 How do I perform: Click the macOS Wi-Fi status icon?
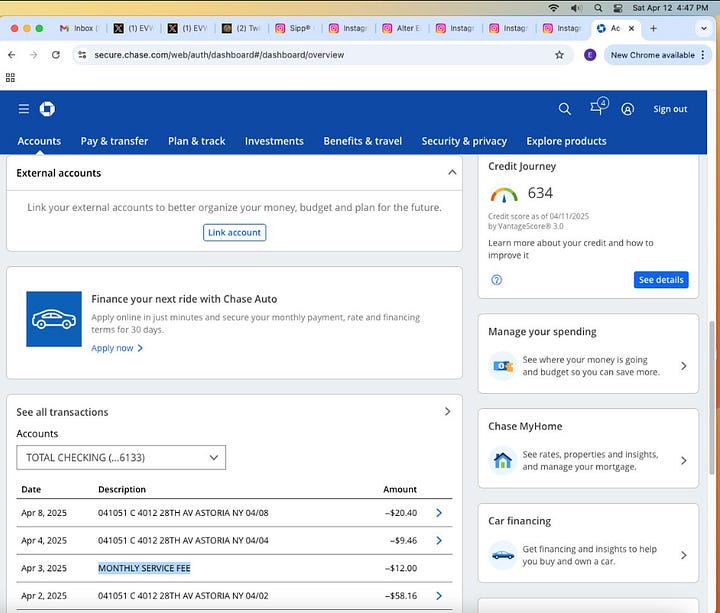(x=553, y=8)
